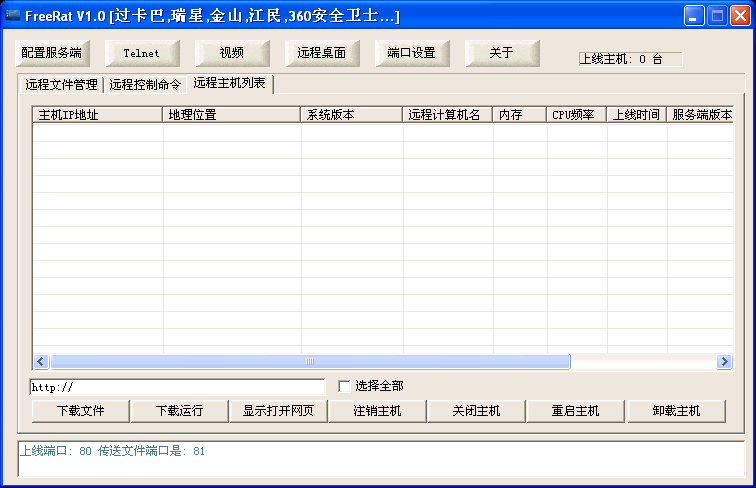
Task: Select the 远程主机列表 tab
Action: pyautogui.click(x=230, y=83)
